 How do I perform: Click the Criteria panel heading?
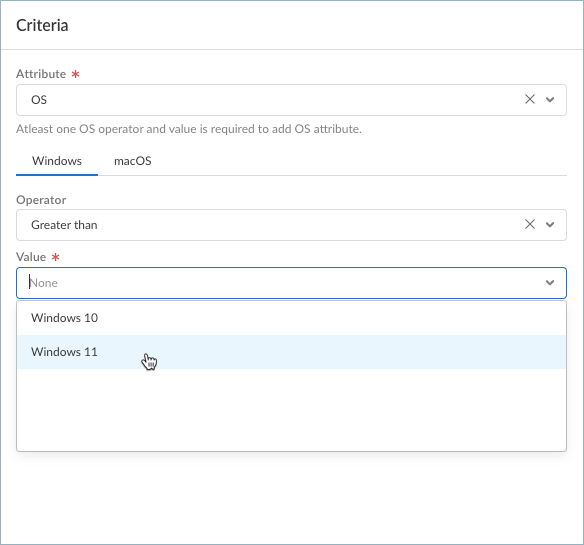tap(42, 25)
